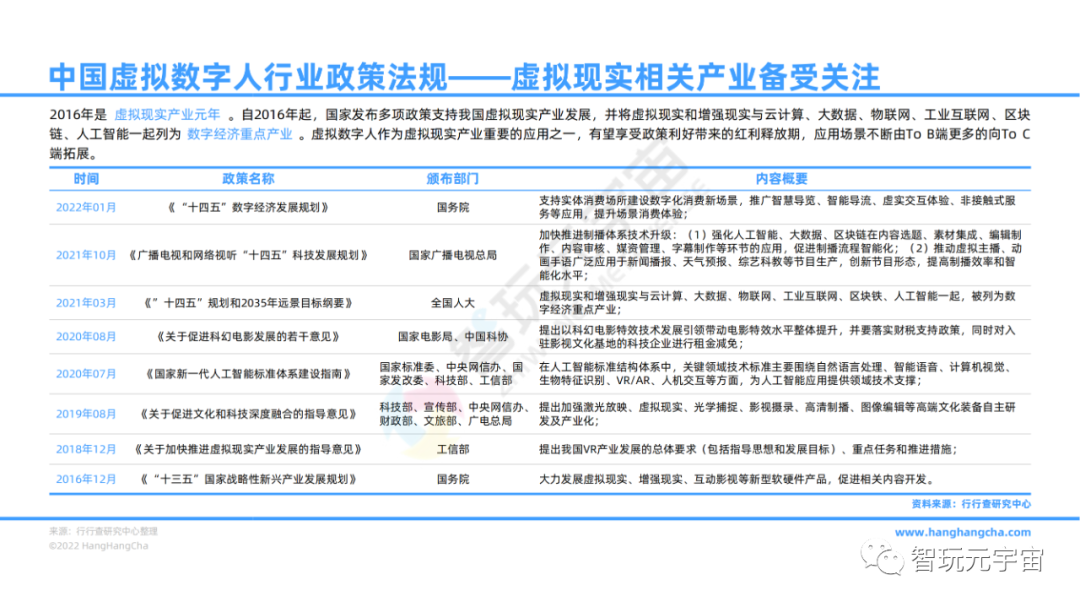
Task: Click source note 资料来源:行行查研究中心
Action: 971,504
